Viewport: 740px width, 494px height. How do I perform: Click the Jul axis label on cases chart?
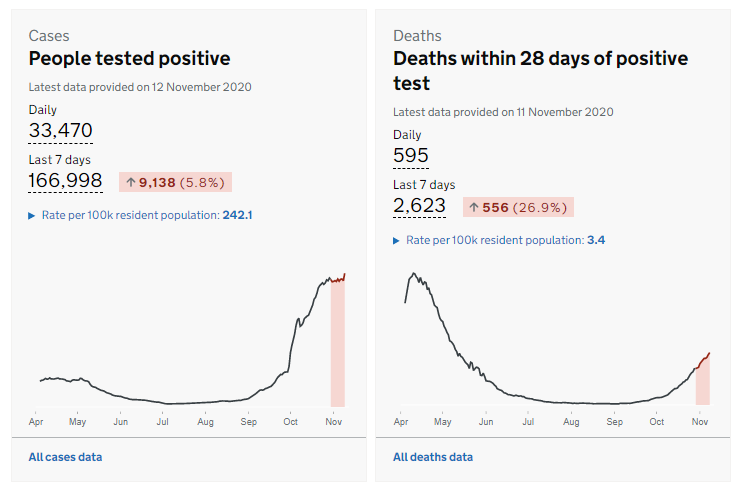tap(163, 422)
